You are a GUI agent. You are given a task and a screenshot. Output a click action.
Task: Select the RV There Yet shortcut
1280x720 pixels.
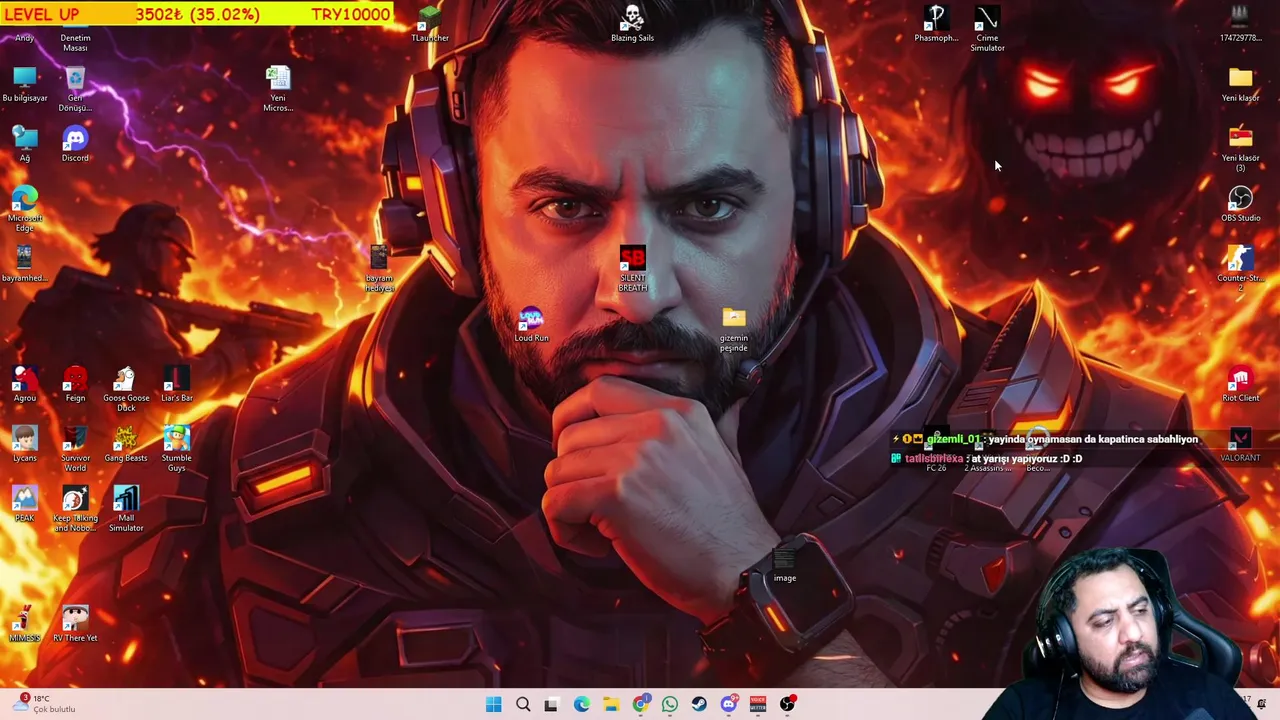tap(75, 624)
